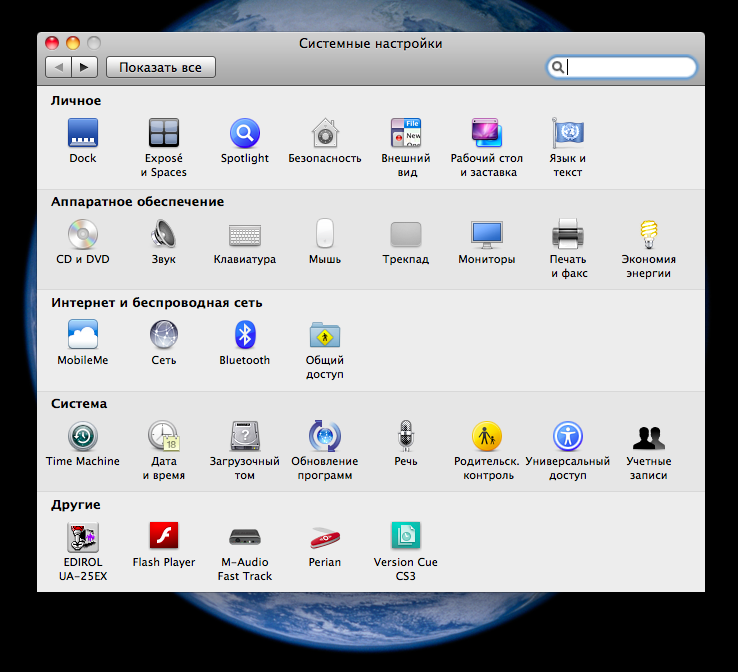738x672 pixels.
Task: Minimize window with the yellow button
Action: 73,43
